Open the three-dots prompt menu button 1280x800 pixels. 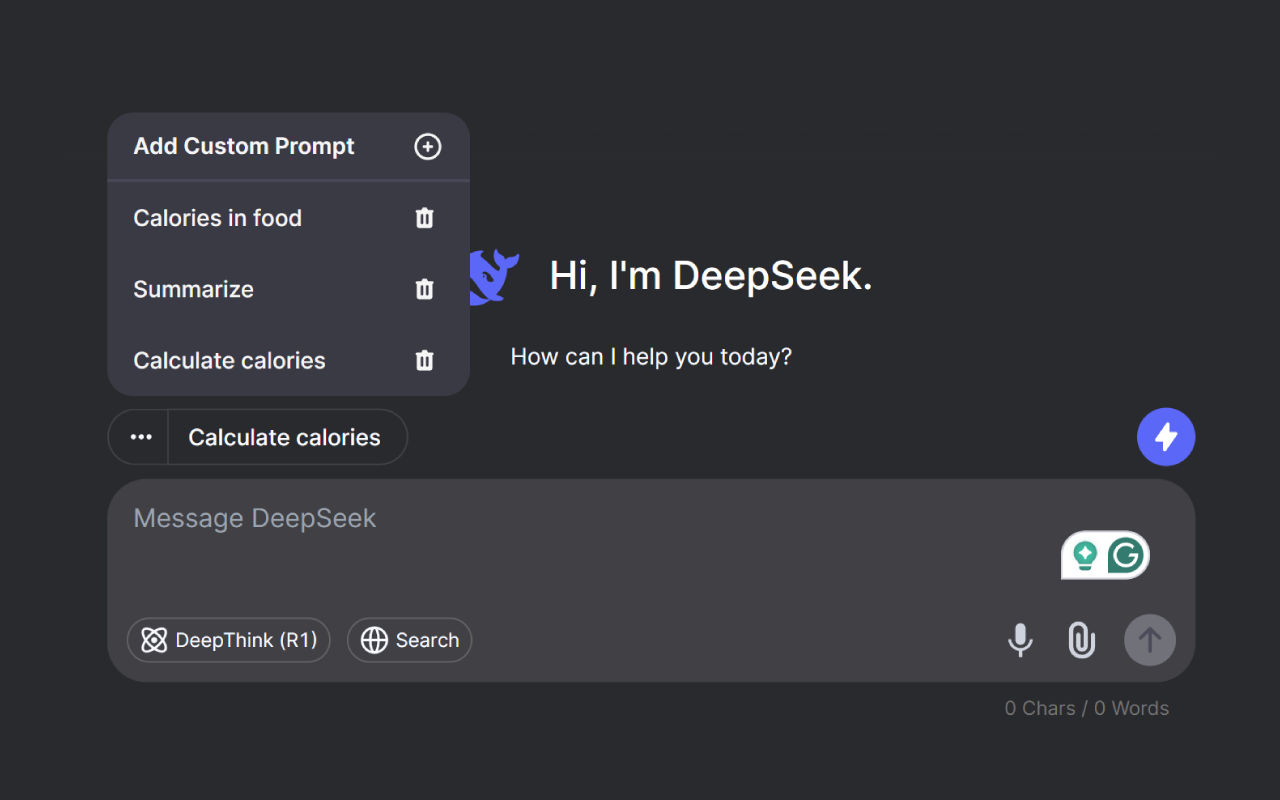click(140, 437)
